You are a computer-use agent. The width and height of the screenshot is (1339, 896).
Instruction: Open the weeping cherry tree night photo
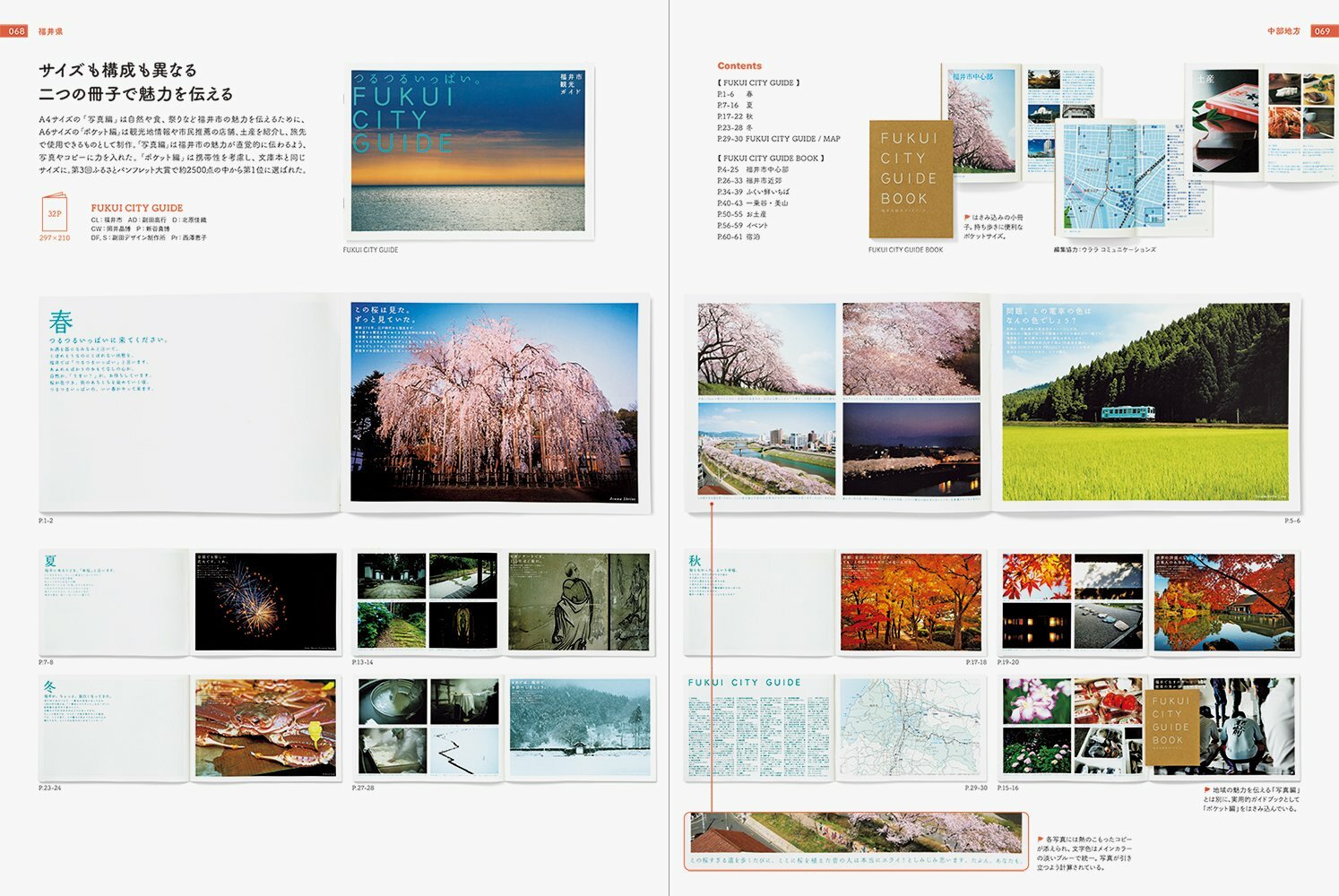pyautogui.click(x=494, y=401)
